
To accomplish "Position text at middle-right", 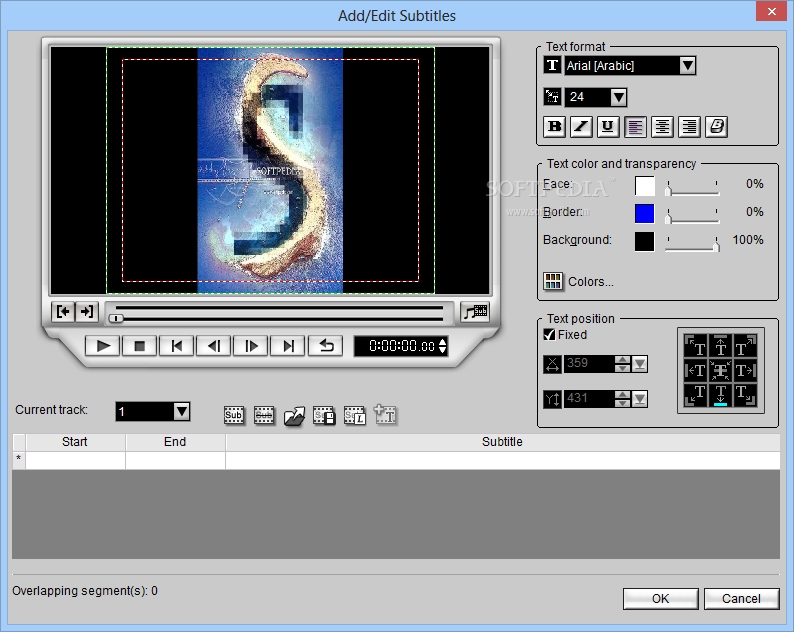I will pos(745,371).
